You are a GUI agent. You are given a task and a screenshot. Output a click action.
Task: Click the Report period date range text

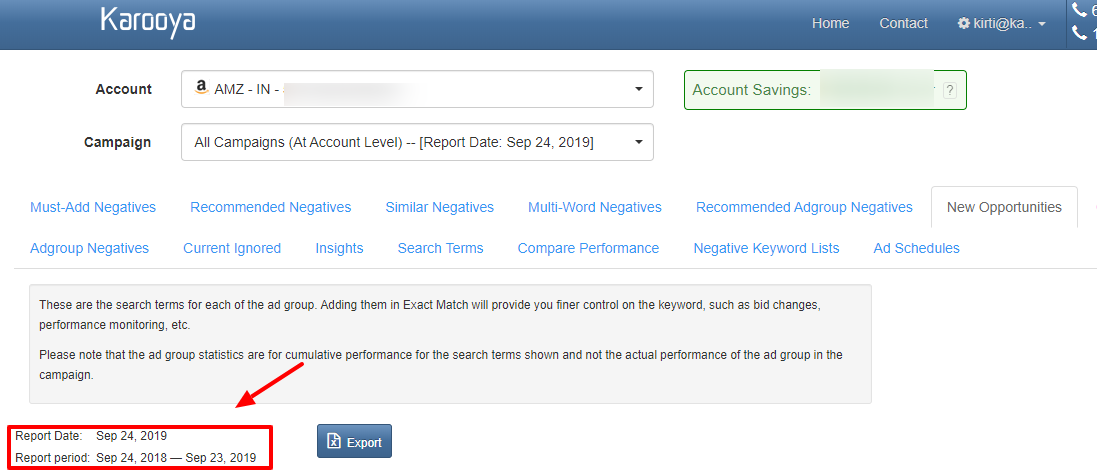tap(176, 458)
